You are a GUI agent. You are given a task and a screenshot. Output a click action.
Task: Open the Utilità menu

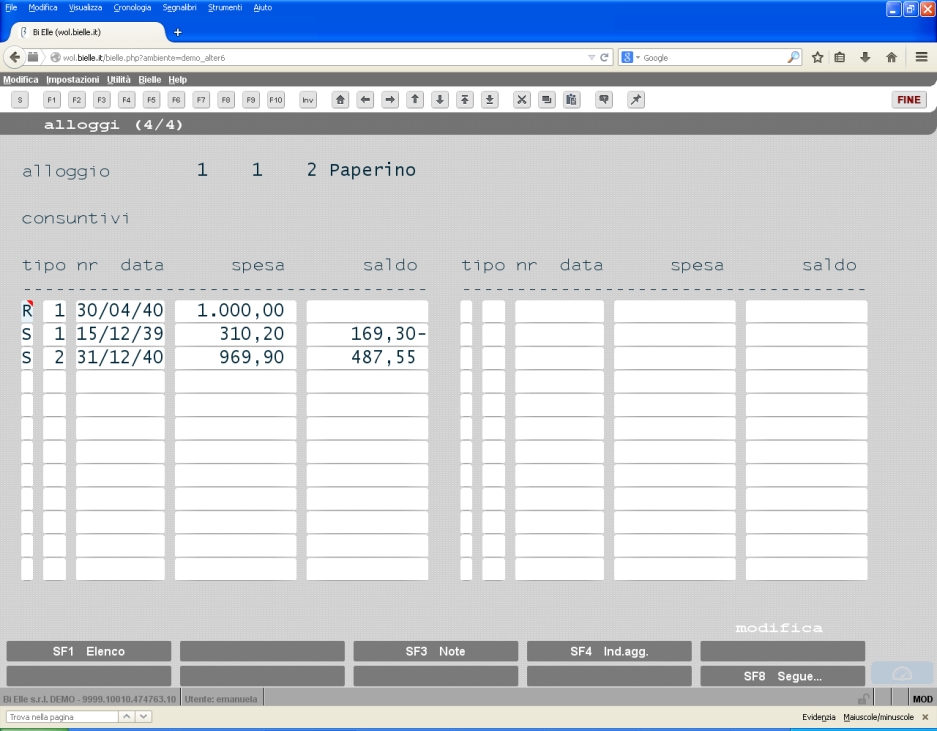pos(118,79)
